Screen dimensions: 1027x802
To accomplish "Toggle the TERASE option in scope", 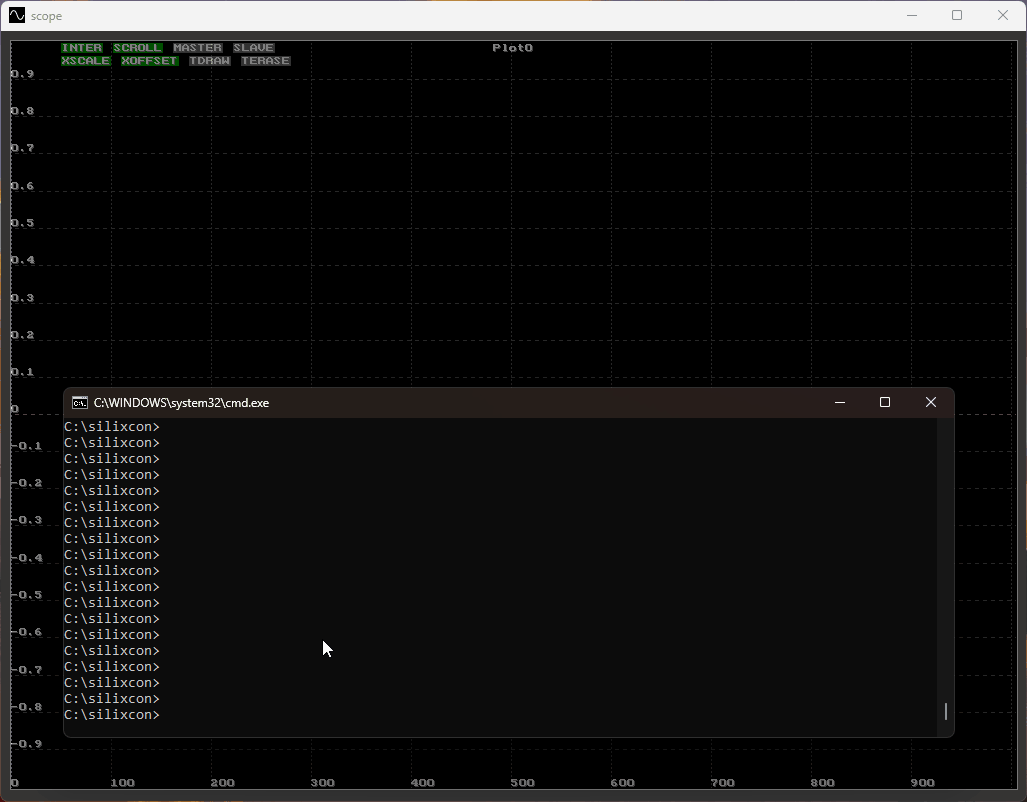I will [x=265, y=61].
